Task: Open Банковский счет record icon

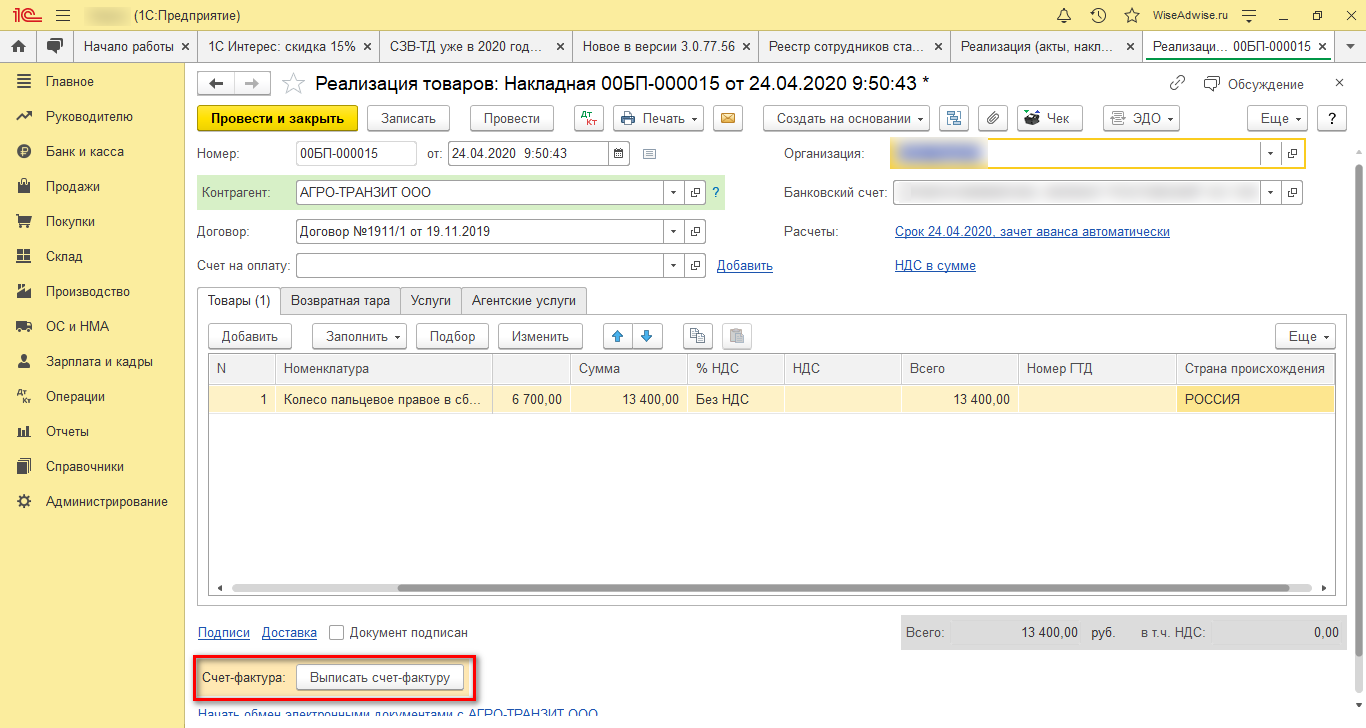Action: click(1292, 192)
